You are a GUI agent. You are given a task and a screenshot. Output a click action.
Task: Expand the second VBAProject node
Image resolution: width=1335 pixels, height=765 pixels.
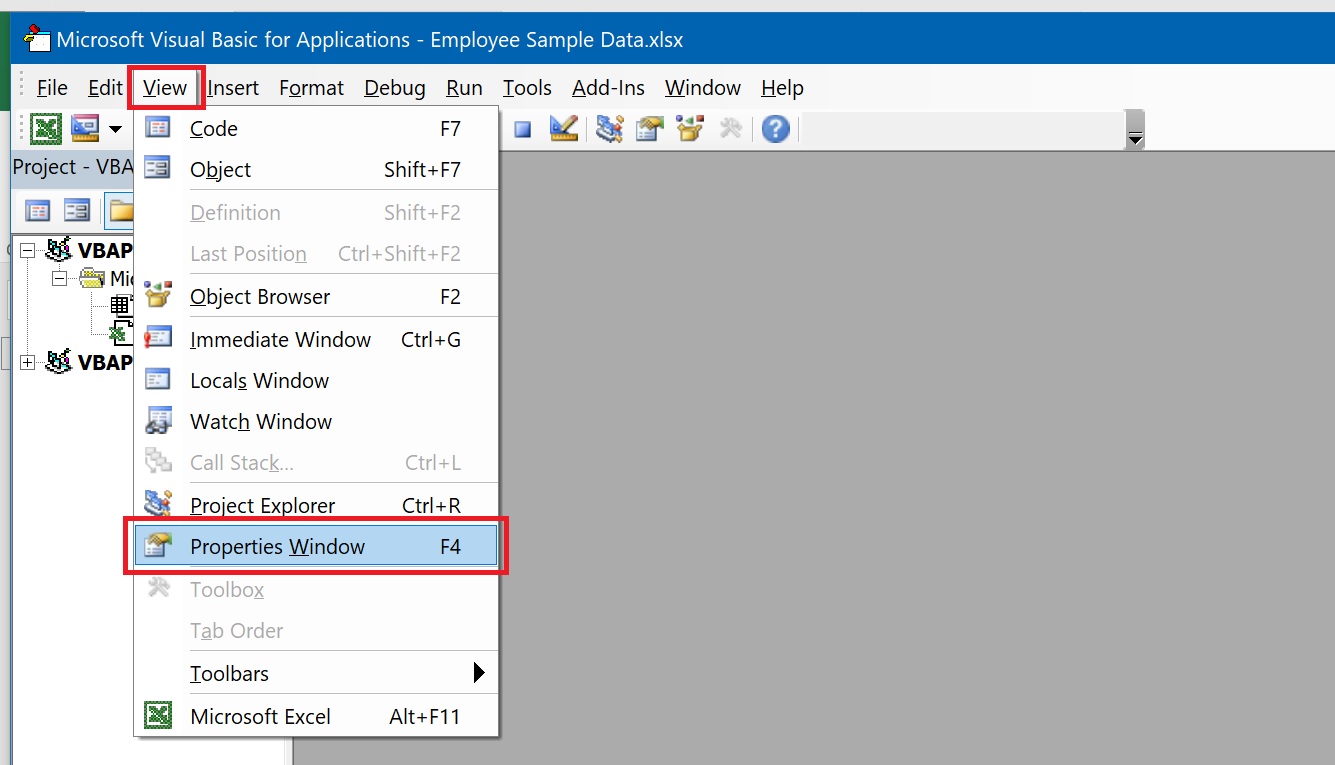click(27, 361)
